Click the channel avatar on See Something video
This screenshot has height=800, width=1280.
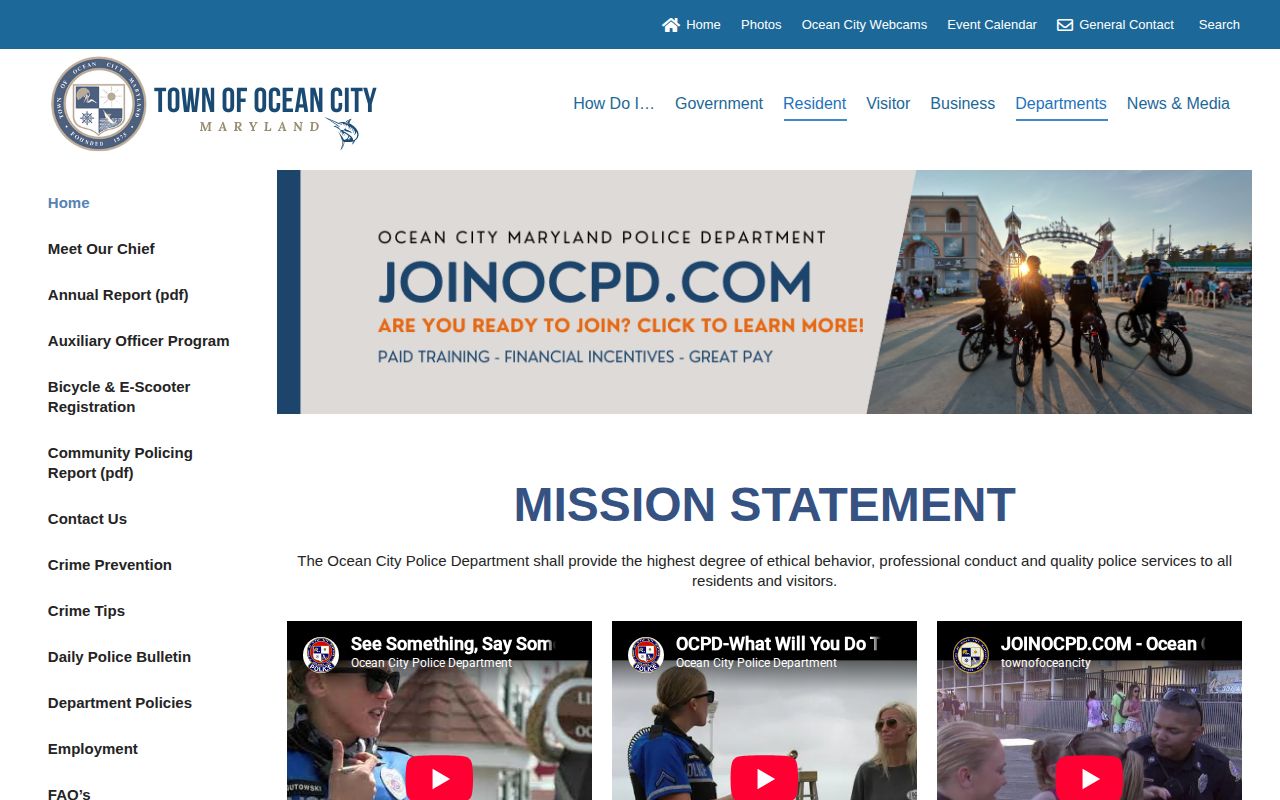coord(321,654)
